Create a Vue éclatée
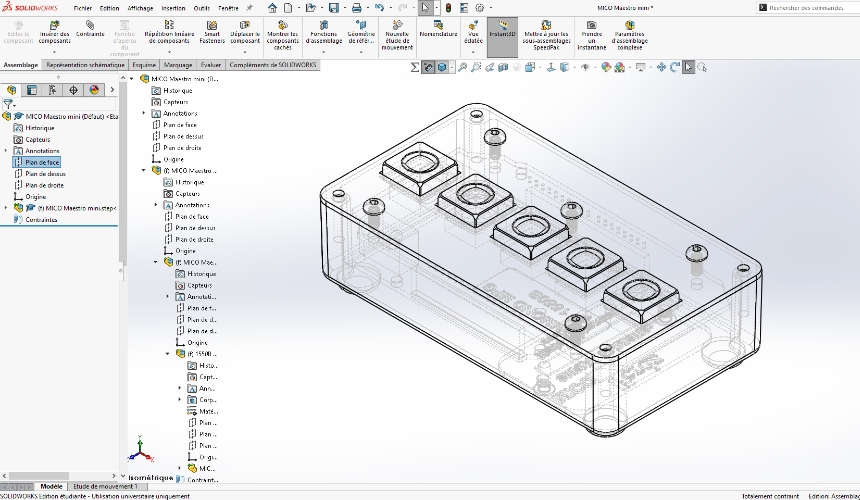 point(473,32)
